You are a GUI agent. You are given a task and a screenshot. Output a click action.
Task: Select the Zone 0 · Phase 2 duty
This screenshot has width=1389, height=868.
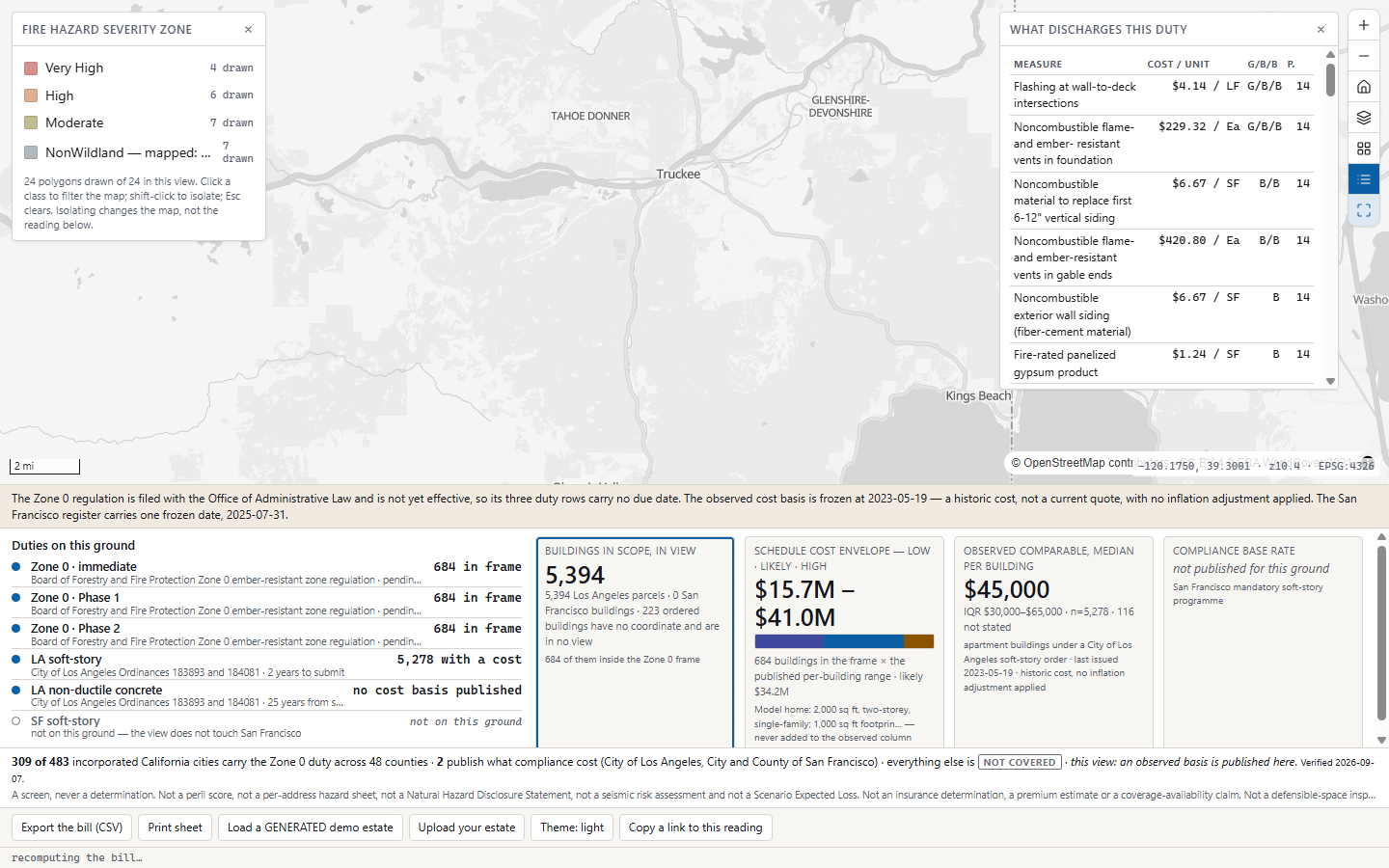point(266,635)
